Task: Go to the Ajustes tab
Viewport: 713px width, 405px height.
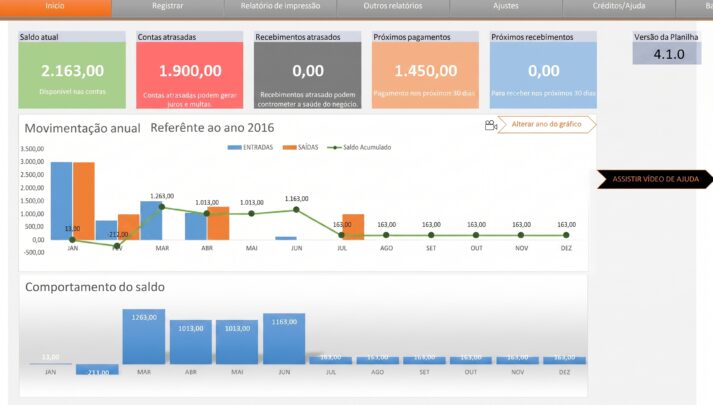Action: 506,8
